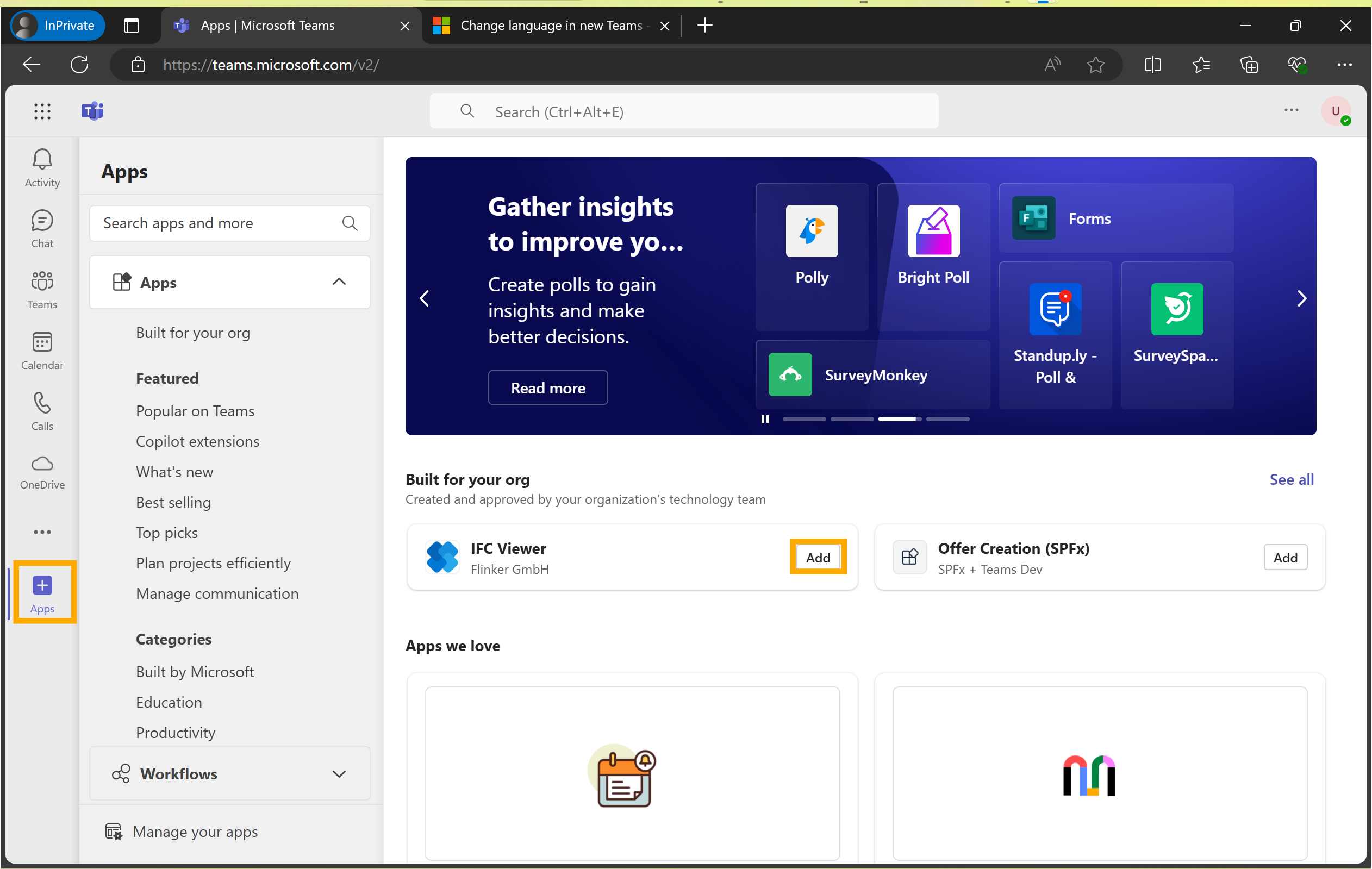The width and height of the screenshot is (1372, 869).
Task: Open the app launcher waffle grid
Action: [x=42, y=111]
